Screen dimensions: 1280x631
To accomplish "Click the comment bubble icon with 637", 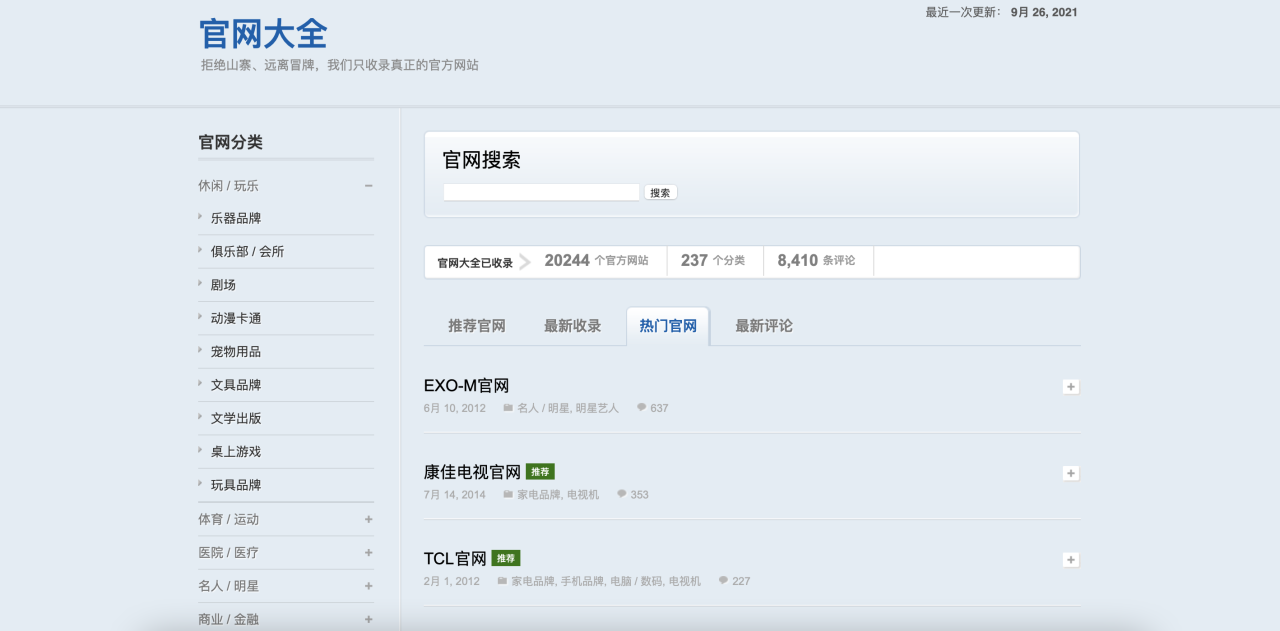I will (x=642, y=407).
